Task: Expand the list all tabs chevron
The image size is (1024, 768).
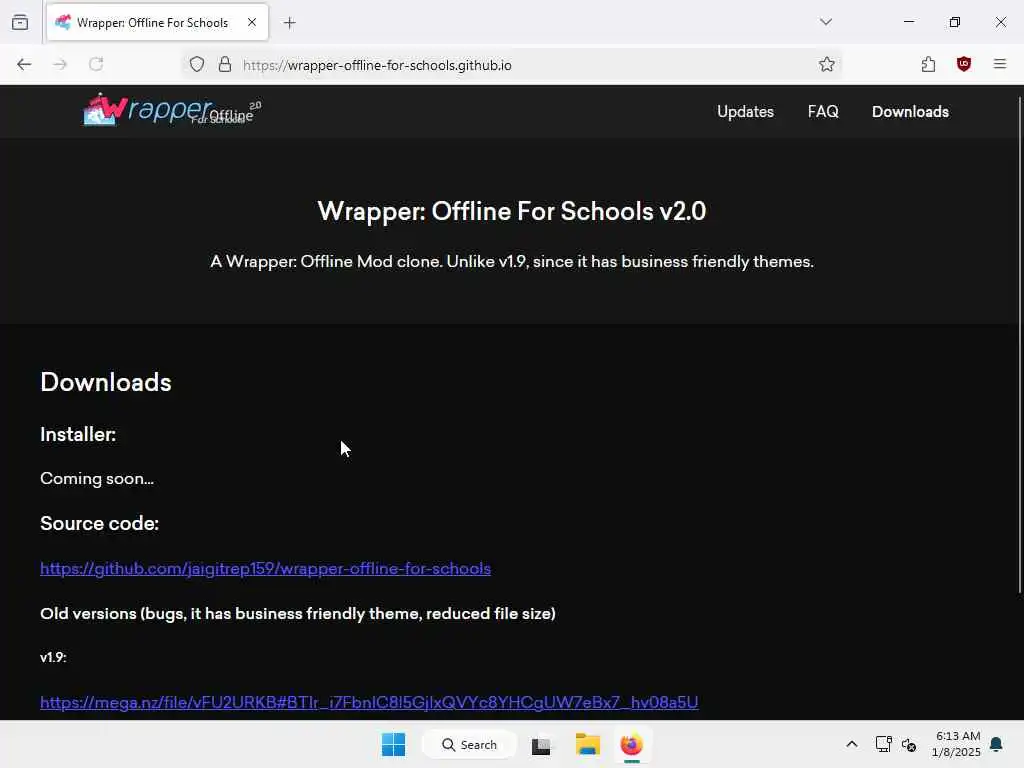Action: click(x=826, y=22)
